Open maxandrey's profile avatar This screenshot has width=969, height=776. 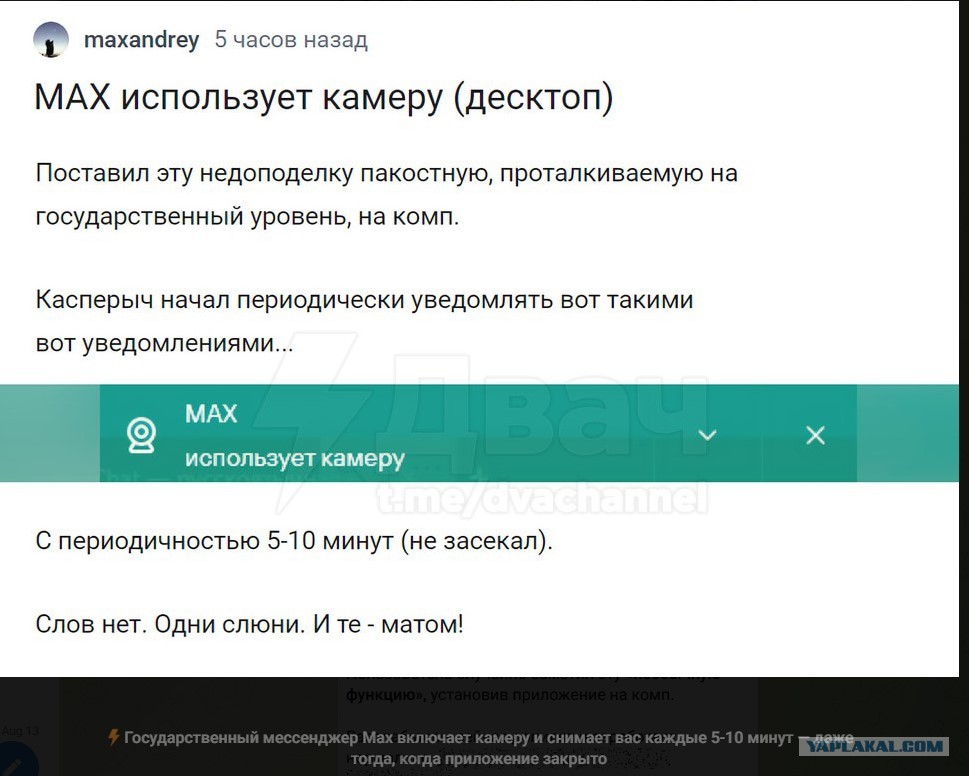[51, 40]
